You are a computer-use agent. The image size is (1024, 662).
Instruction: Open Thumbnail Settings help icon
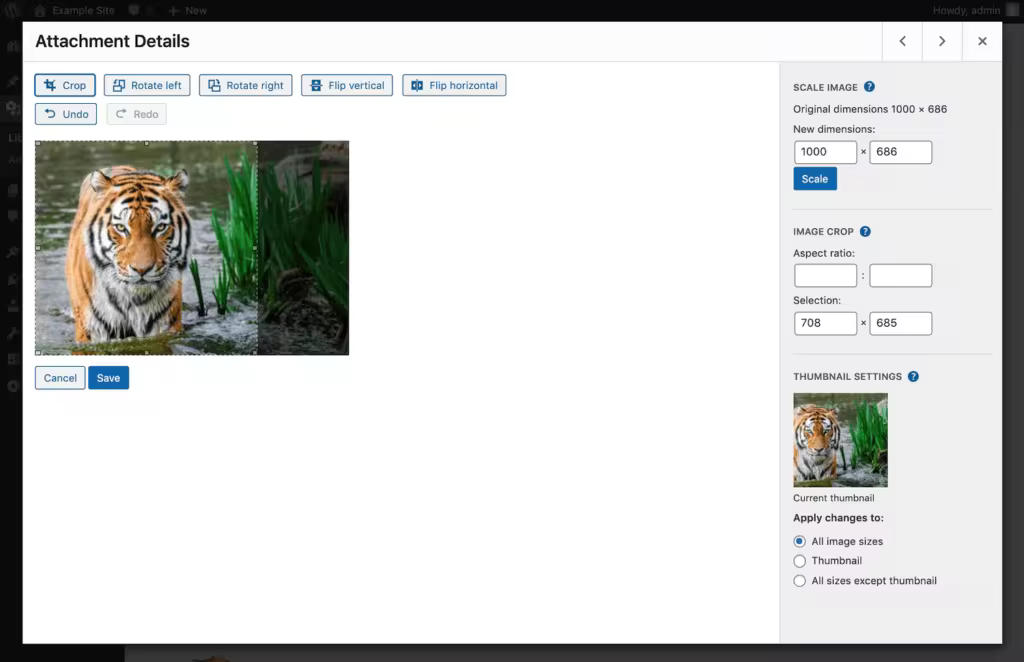tap(914, 376)
